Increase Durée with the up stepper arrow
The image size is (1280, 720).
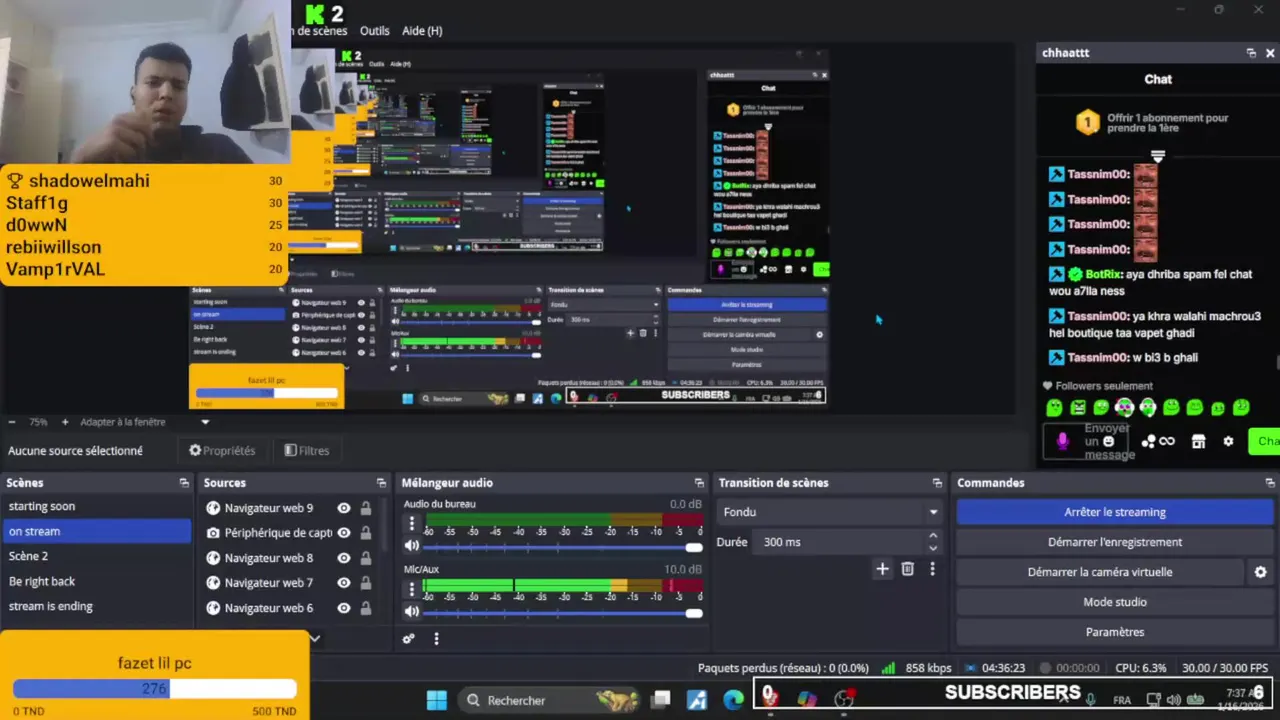click(933, 536)
